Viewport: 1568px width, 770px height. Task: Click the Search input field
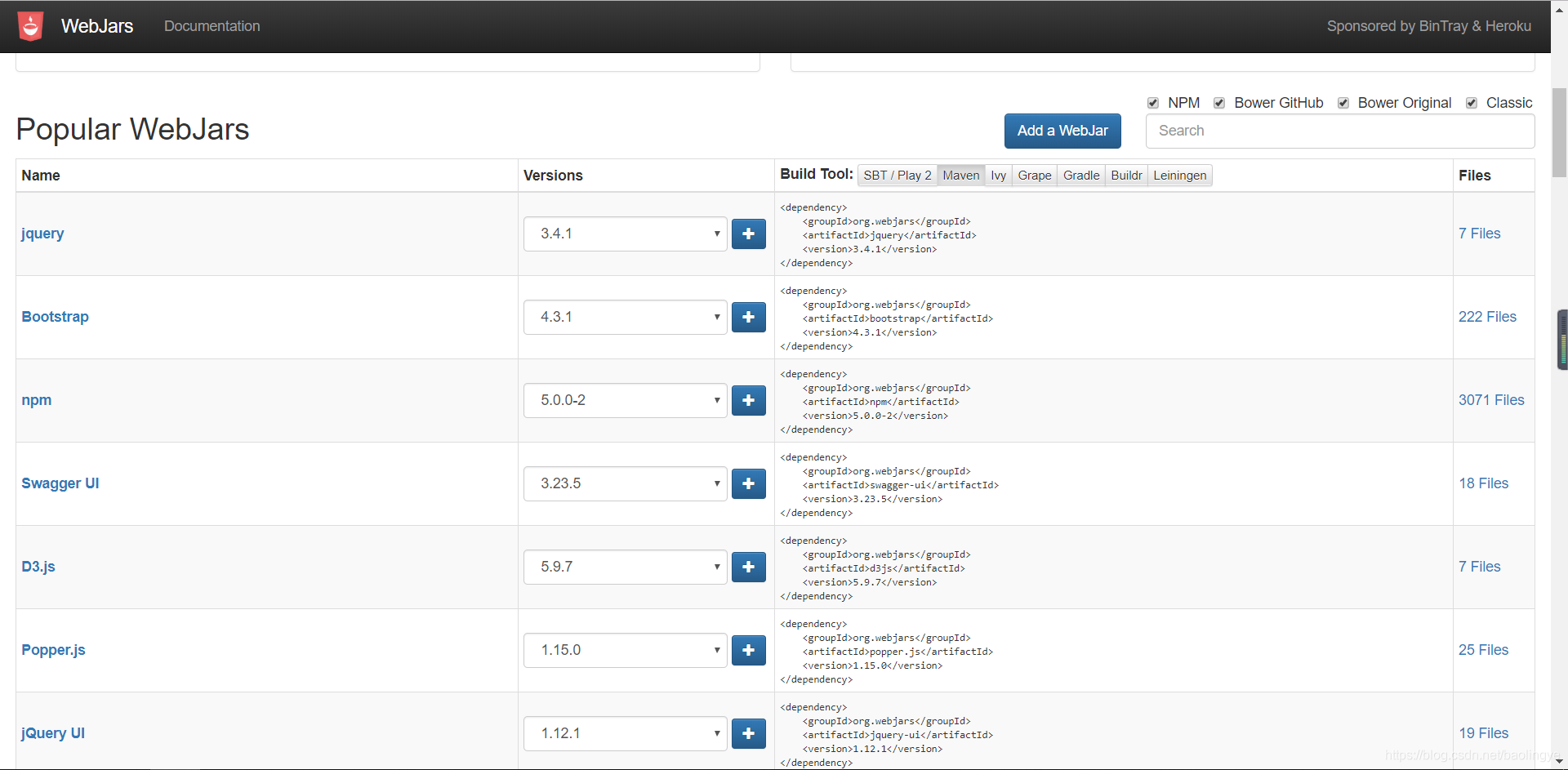[x=1340, y=131]
